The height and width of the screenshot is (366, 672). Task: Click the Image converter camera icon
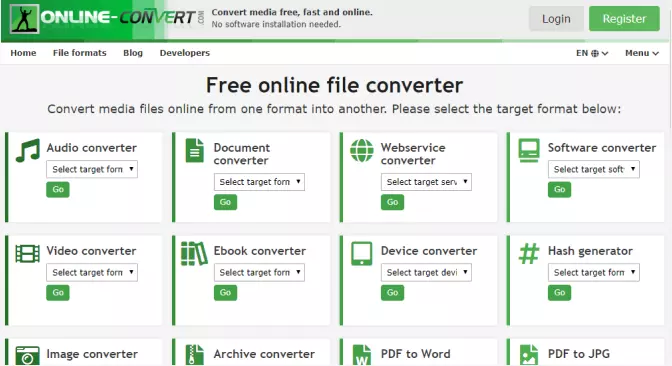pos(27,356)
